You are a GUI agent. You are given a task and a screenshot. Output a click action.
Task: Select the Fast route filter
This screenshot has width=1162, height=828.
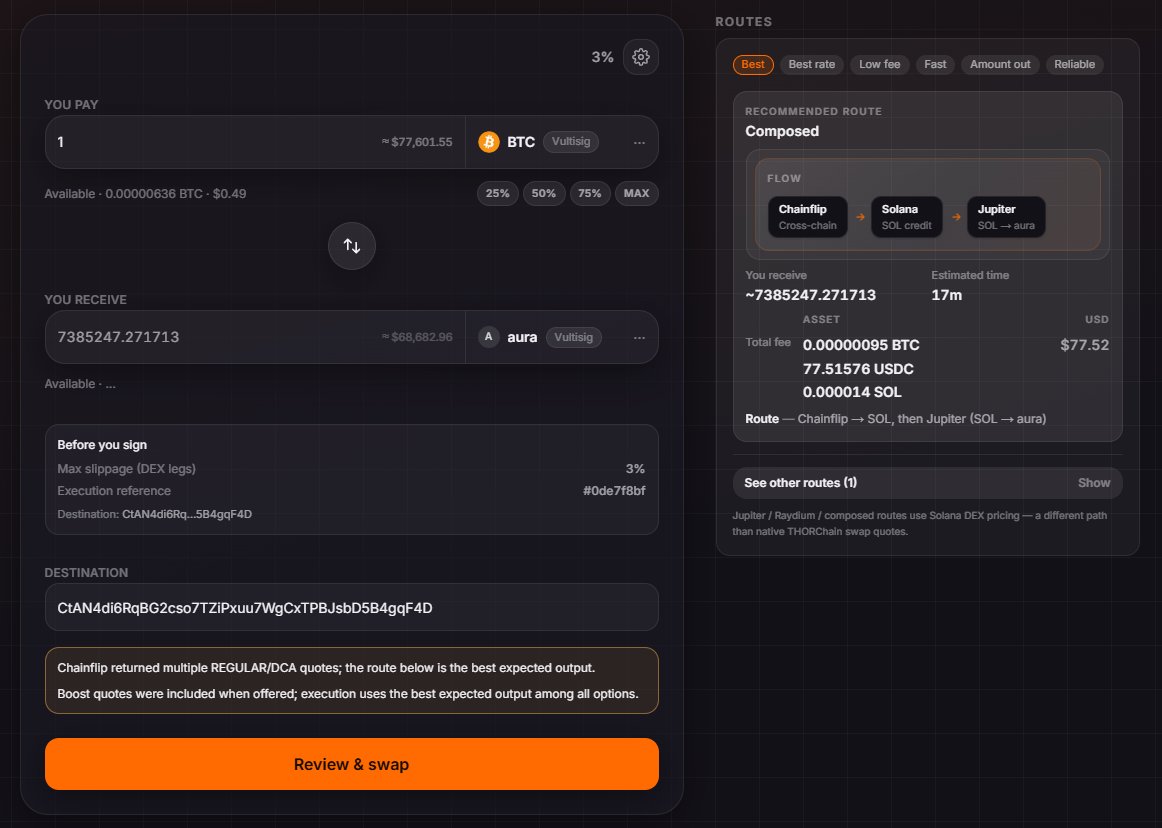[935, 64]
